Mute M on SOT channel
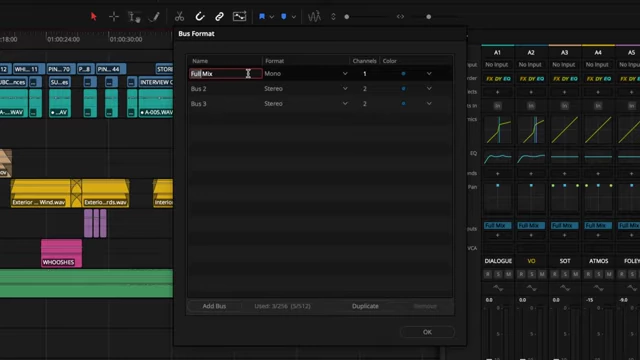This screenshot has height=360, width=640. (575, 274)
